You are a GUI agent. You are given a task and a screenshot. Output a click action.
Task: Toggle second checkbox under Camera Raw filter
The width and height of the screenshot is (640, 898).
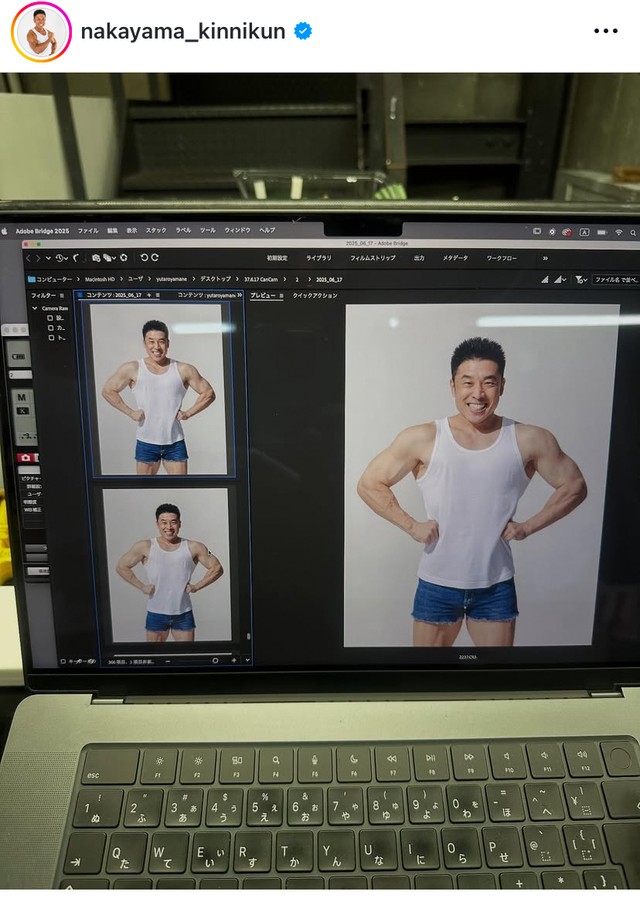click(x=51, y=328)
